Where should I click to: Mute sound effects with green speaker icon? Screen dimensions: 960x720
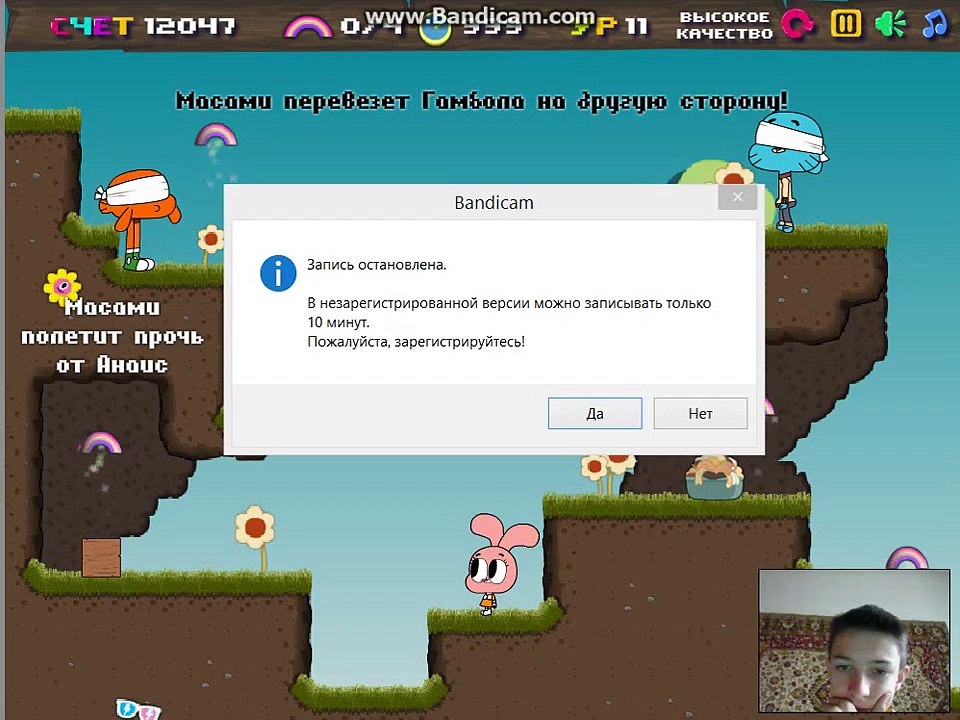point(890,24)
